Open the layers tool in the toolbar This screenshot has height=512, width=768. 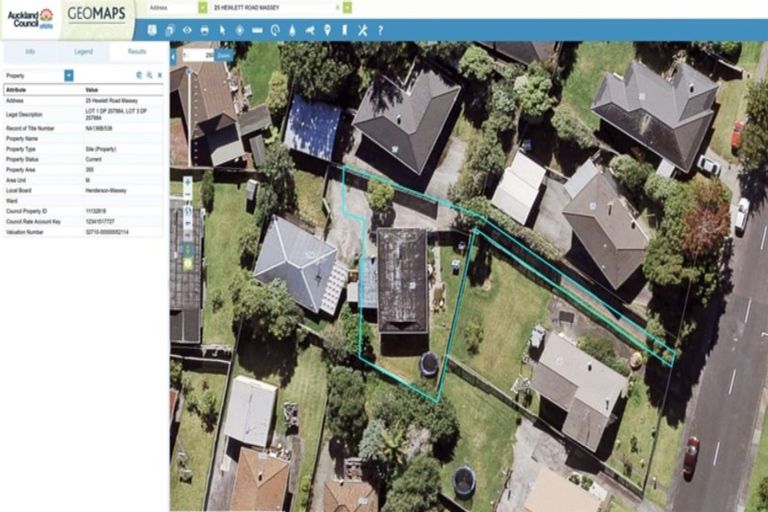[x=168, y=30]
